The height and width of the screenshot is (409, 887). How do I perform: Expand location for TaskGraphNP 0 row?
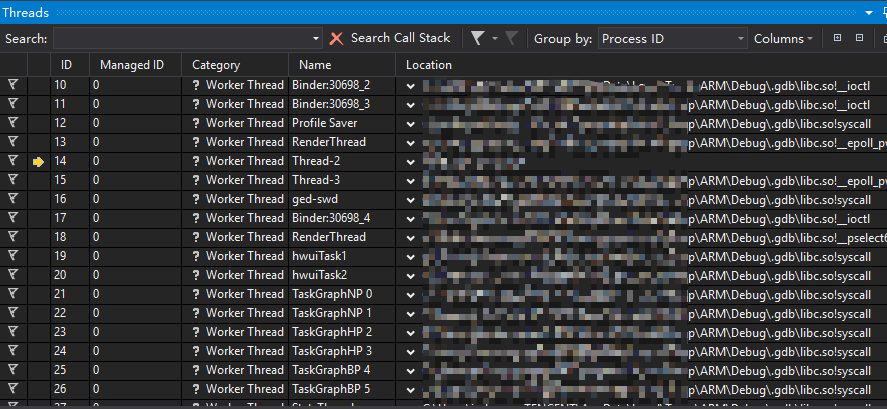coord(411,295)
